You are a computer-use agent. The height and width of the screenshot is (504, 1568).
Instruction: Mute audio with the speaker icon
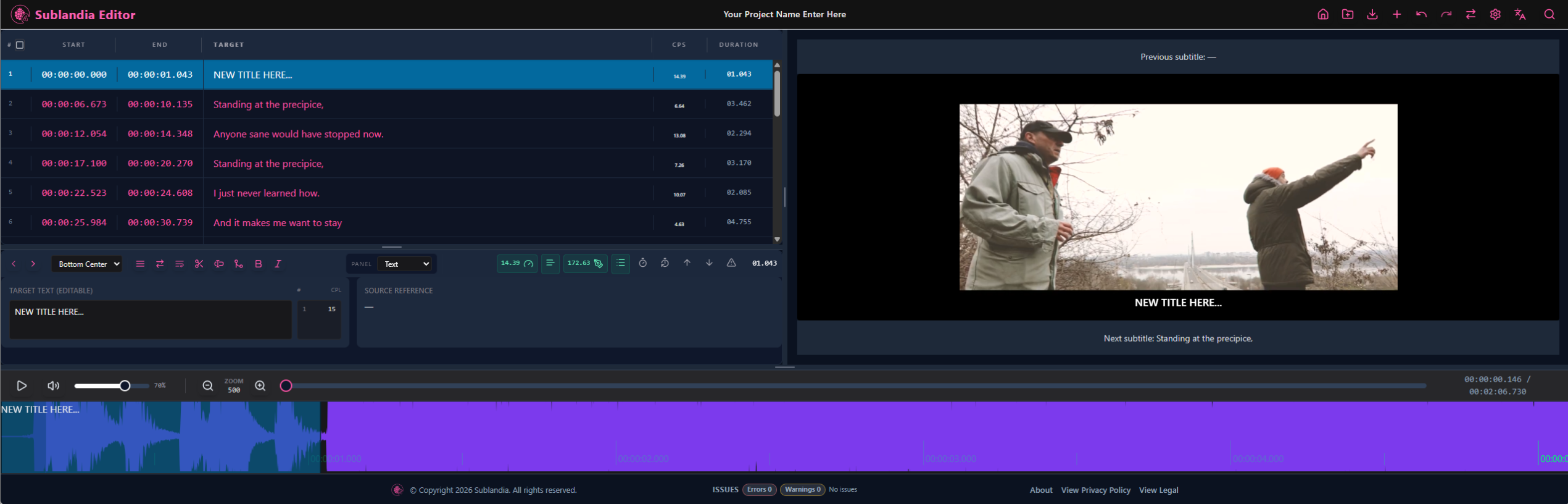(54, 385)
